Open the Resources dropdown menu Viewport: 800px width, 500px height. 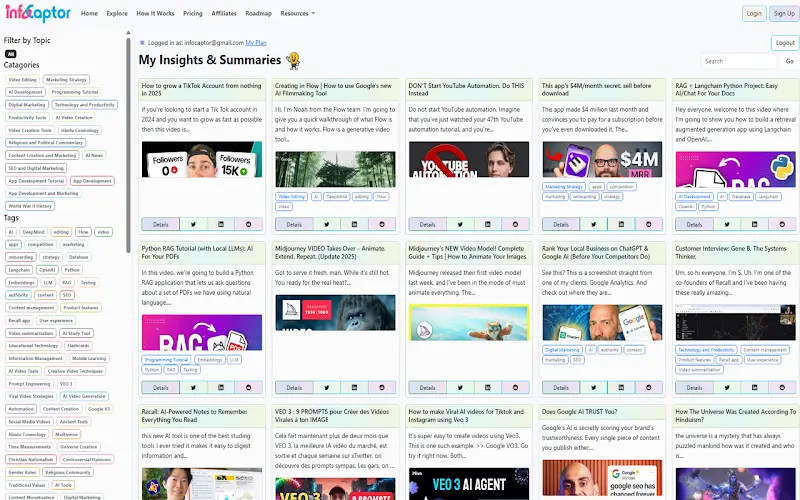tap(297, 13)
